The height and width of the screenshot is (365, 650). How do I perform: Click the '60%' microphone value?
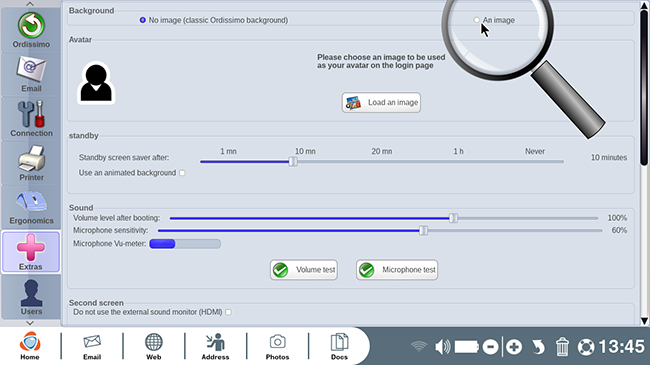(619, 231)
